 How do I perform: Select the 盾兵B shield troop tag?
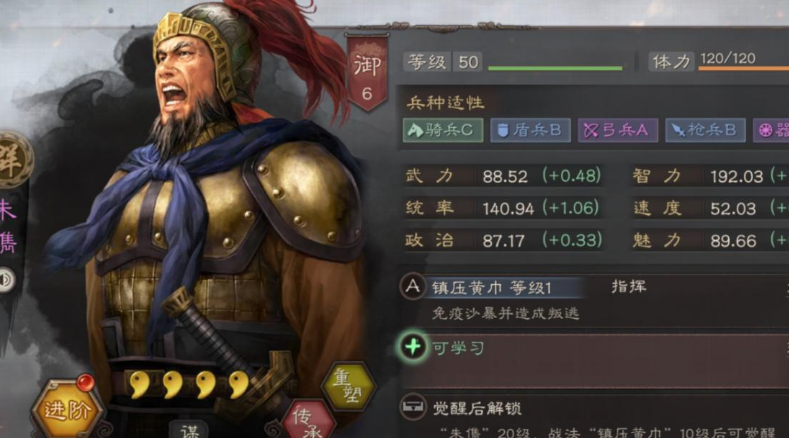[530, 130]
